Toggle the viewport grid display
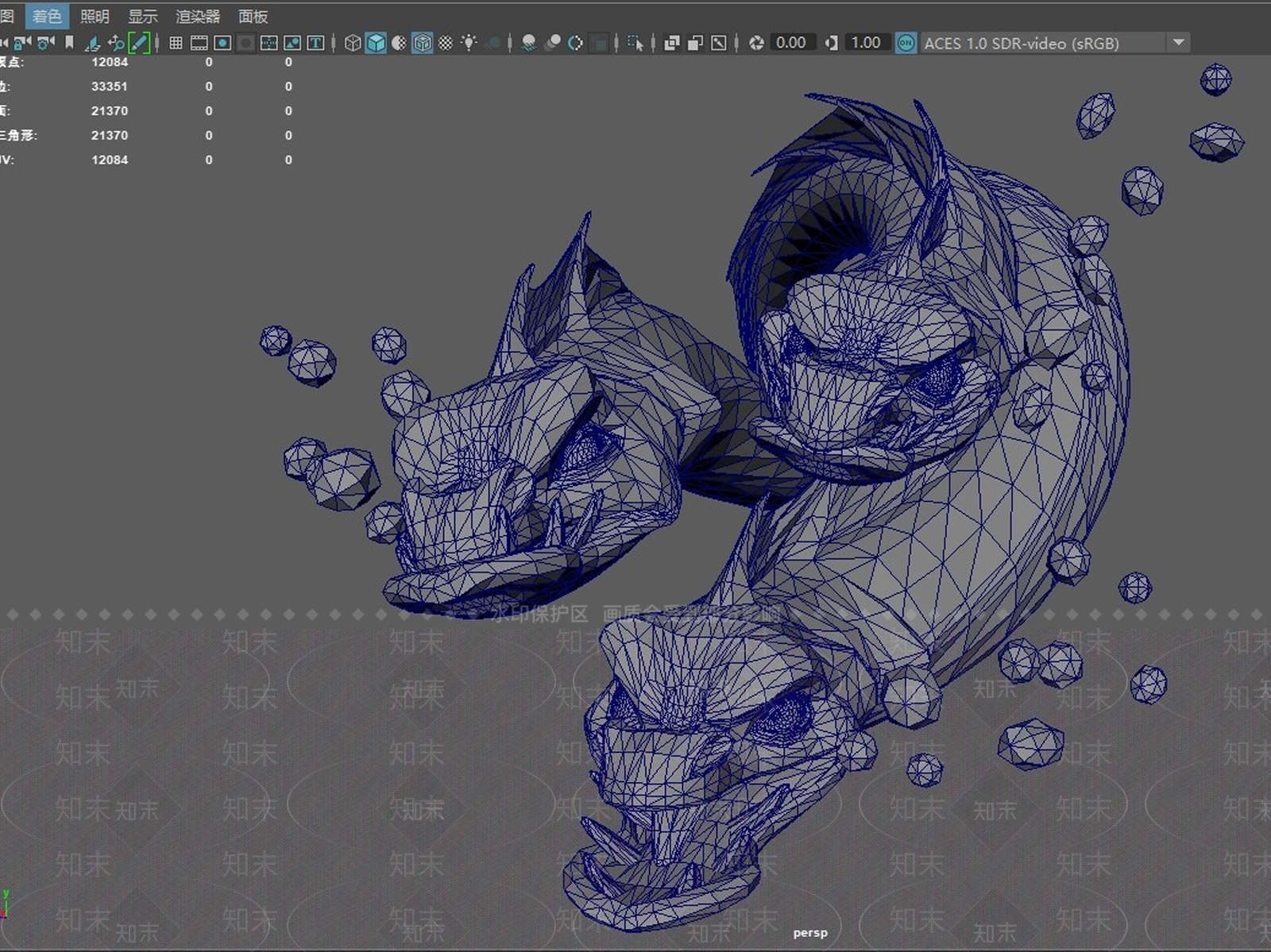The width and height of the screenshot is (1271, 952). pos(176,43)
